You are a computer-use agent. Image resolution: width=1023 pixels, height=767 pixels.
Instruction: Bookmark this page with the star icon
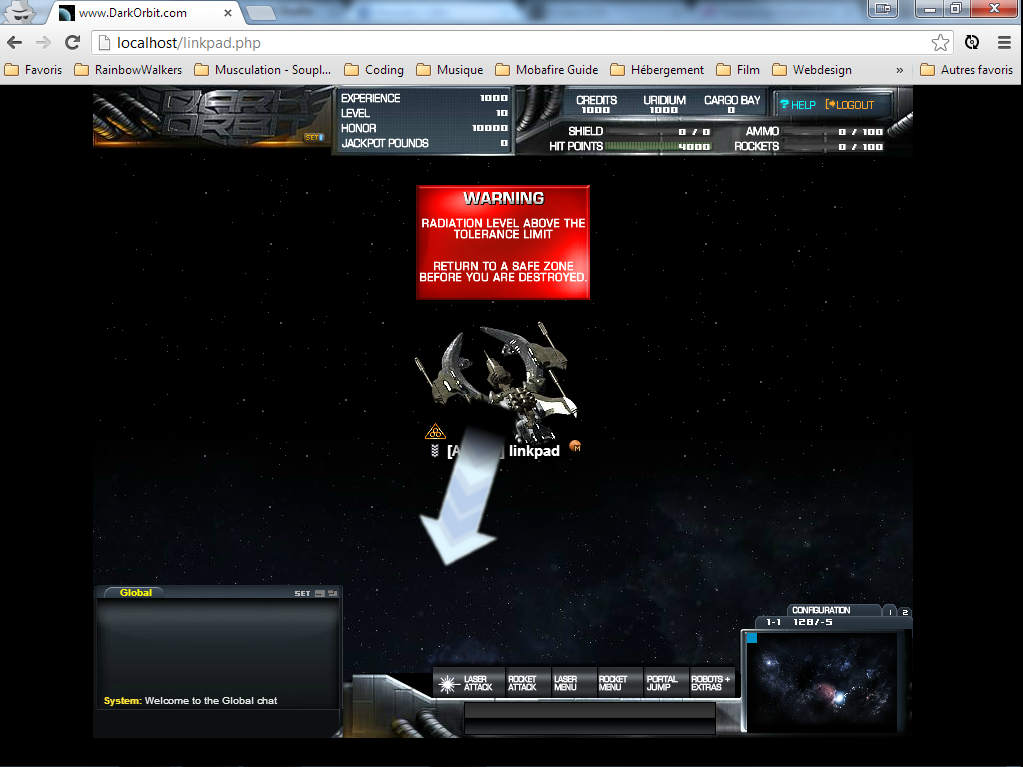(940, 42)
